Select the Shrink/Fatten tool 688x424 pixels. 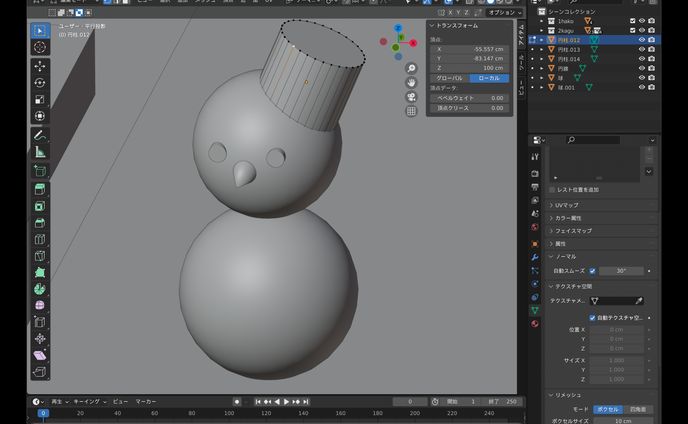(x=40, y=339)
